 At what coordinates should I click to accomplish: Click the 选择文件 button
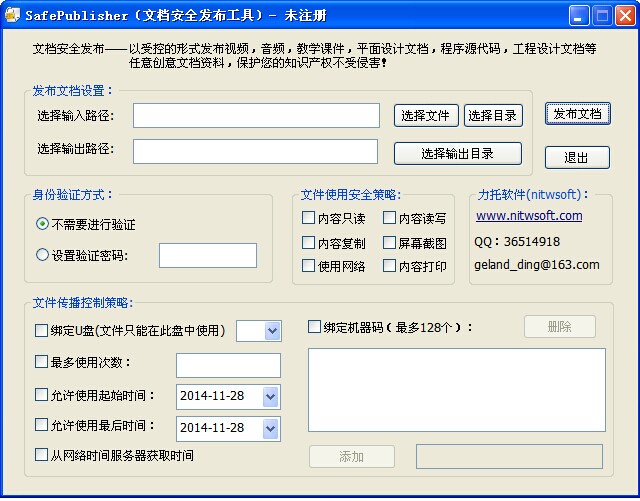tap(426, 116)
